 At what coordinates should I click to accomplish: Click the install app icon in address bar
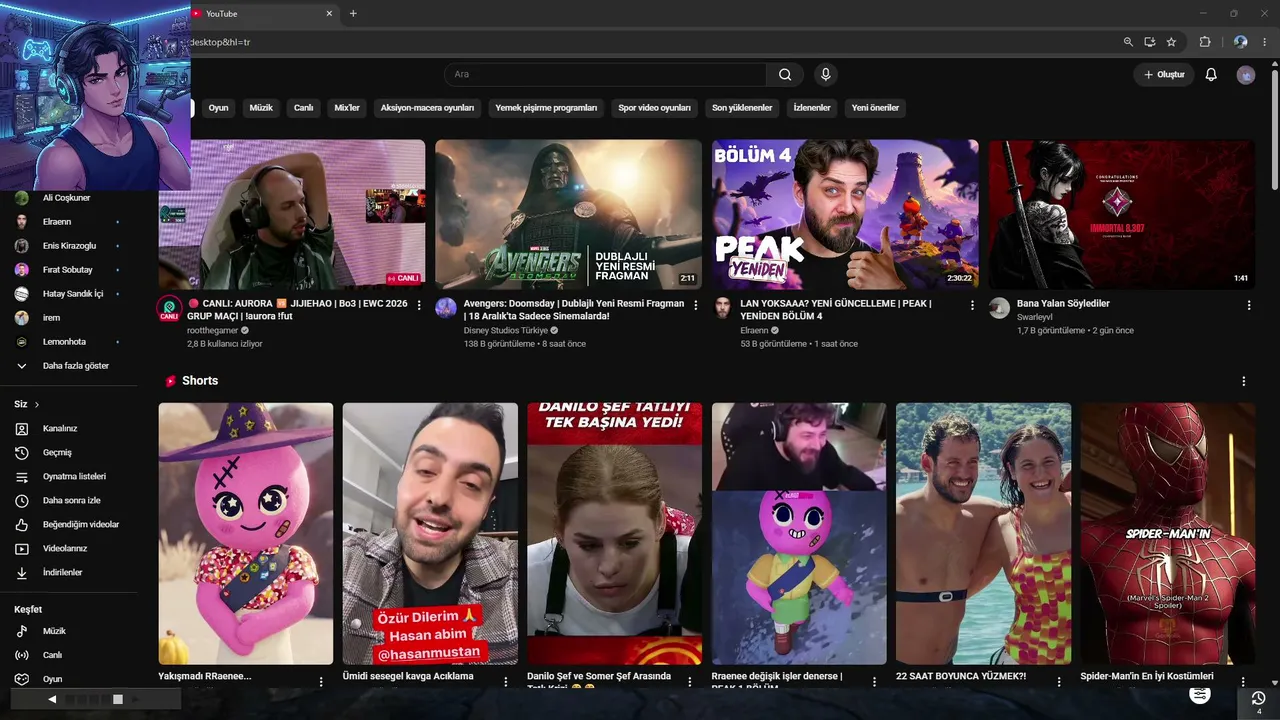tap(1150, 42)
